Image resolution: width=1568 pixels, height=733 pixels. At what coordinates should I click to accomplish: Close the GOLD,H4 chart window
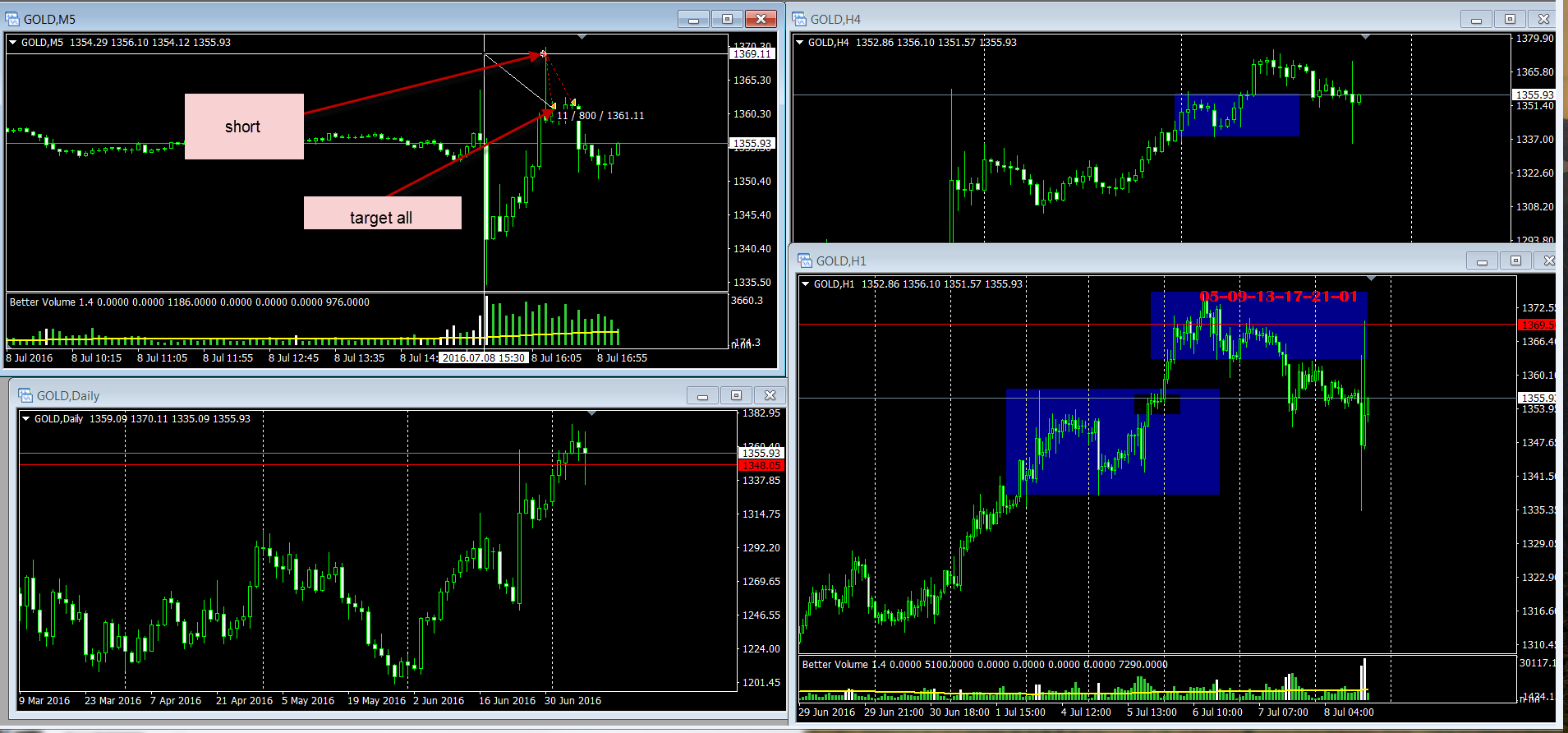tap(1544, 19)
